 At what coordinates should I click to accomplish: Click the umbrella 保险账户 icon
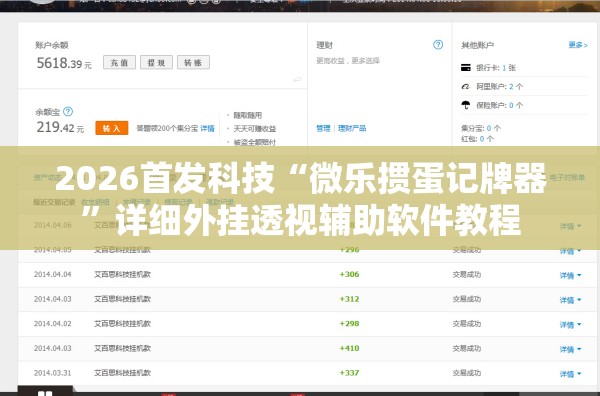[466, 105]
